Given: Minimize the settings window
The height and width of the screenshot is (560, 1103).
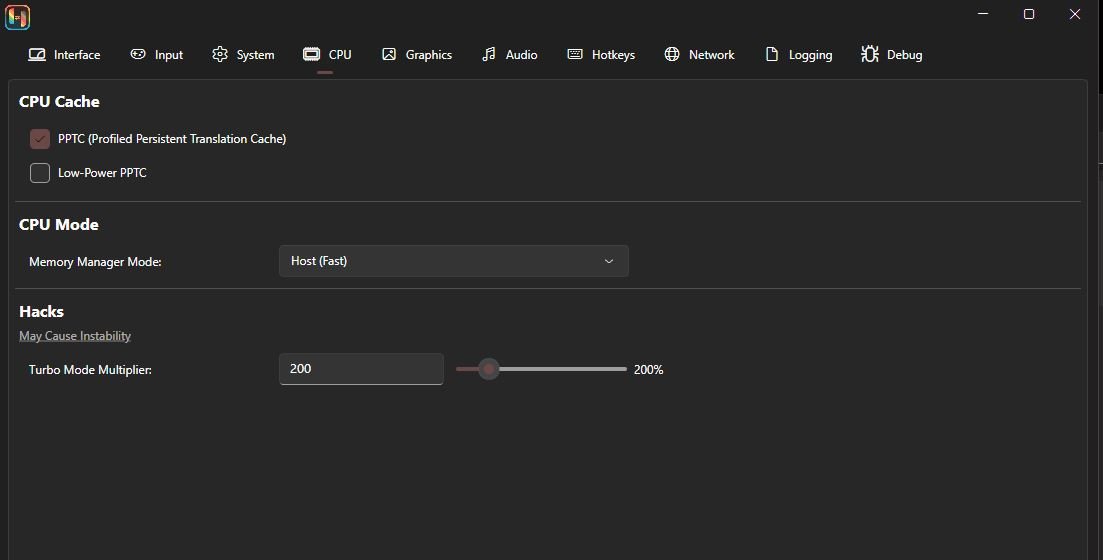Looking at the screenshot, I should coord(983,14).
